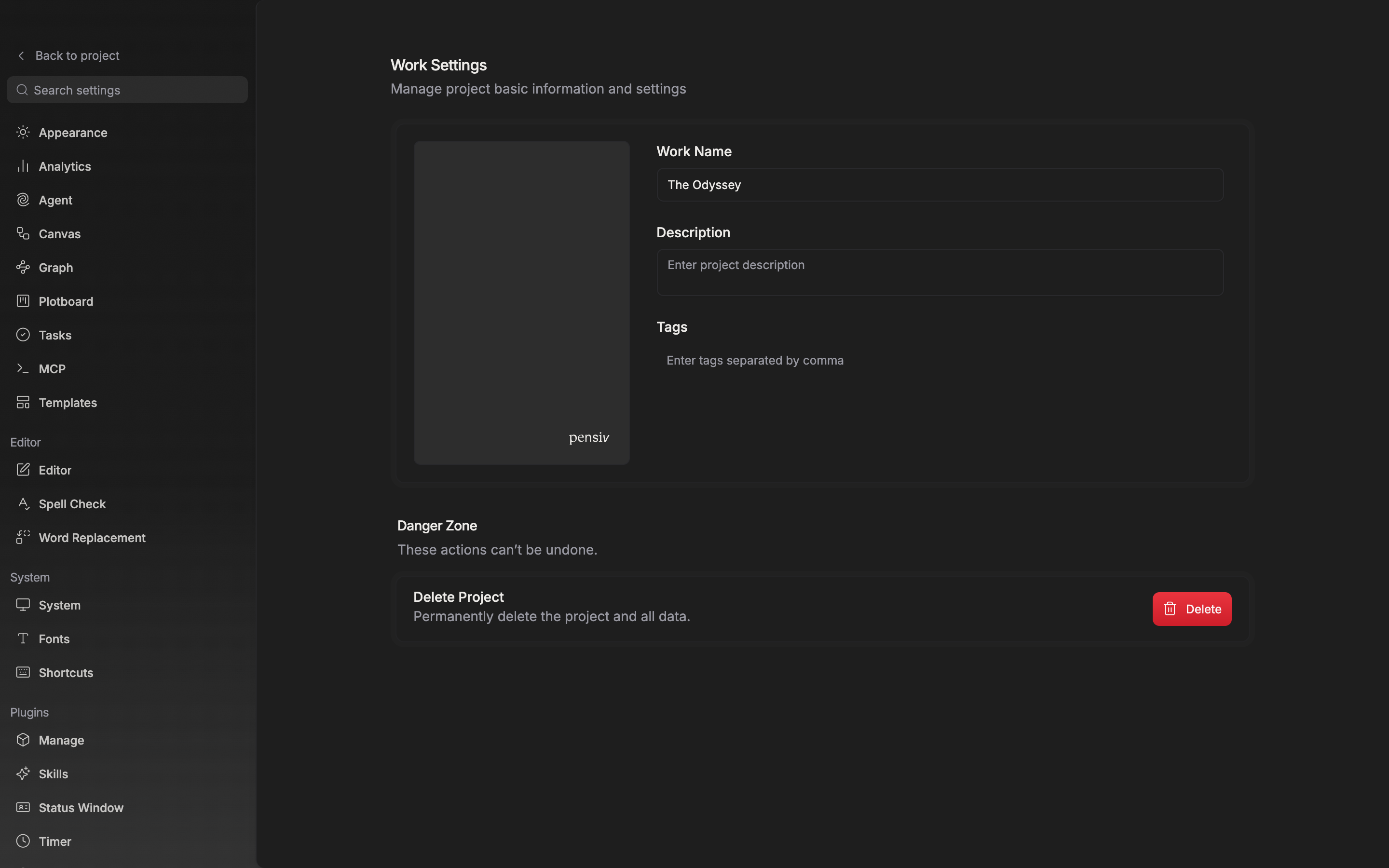The image size is (1389, 868).
Task: Go to Word Replacement settings
Action: point(127,537)
